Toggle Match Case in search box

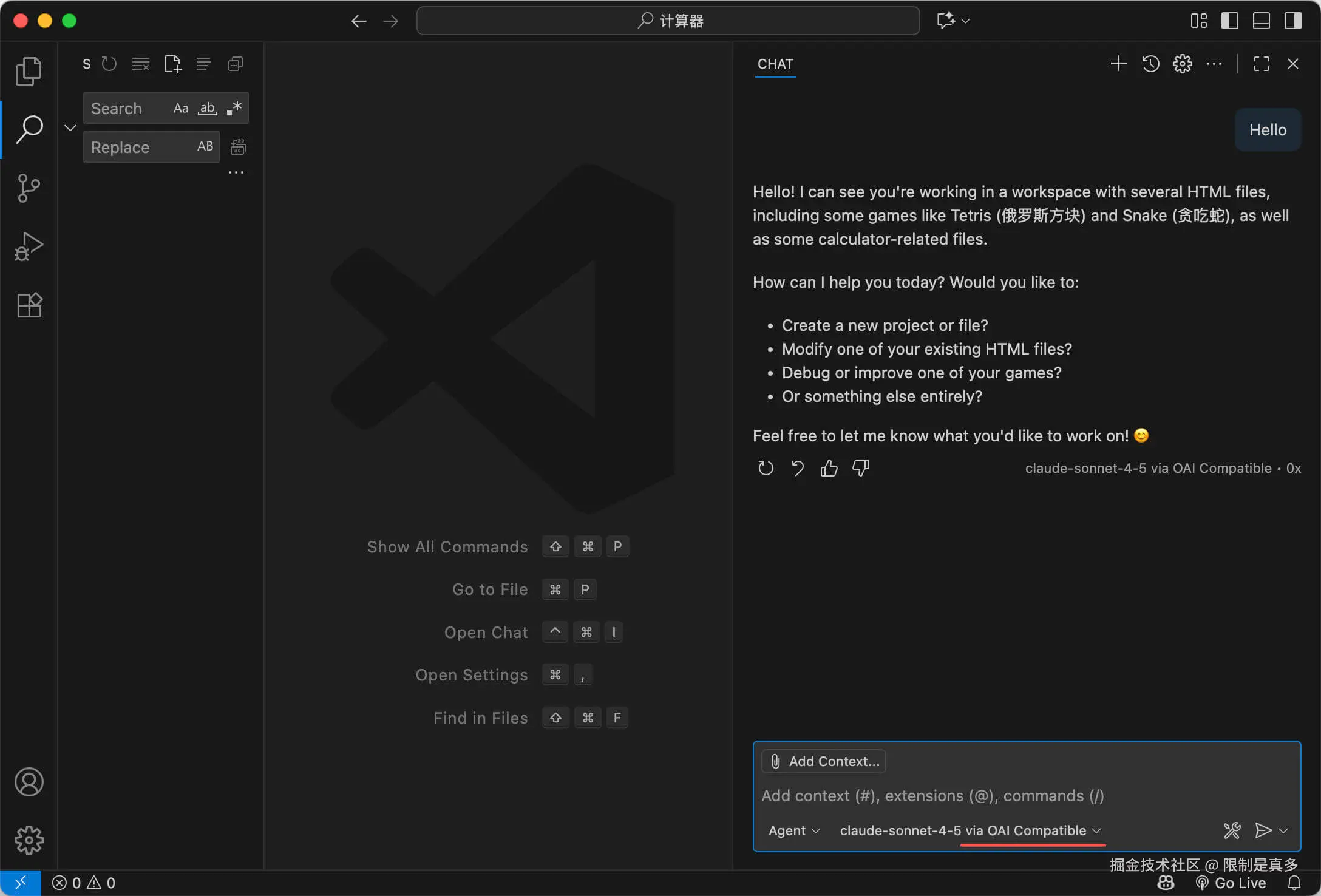pyautogui.click(x=180, y=109)
